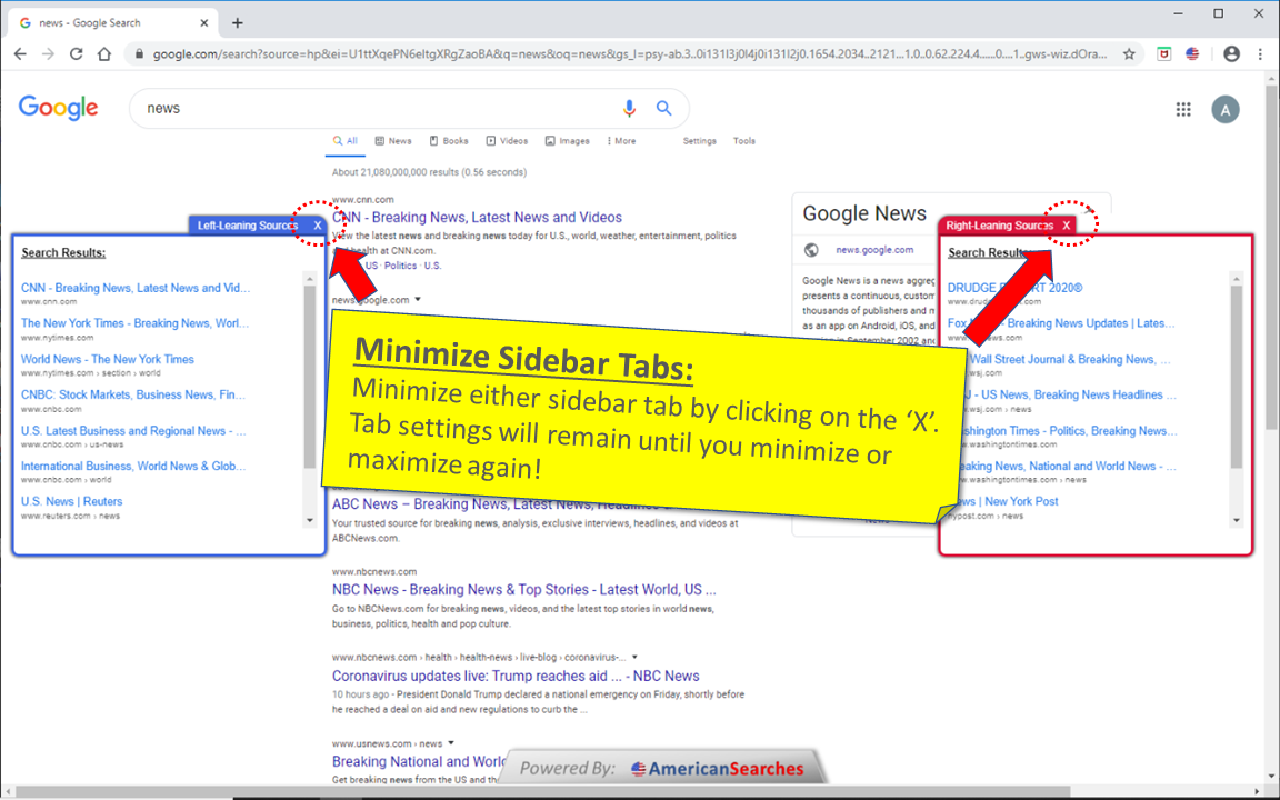Click the AmericanSearches logo in Powered By banner
The image size is (1280, 800).
pos(717,769)
